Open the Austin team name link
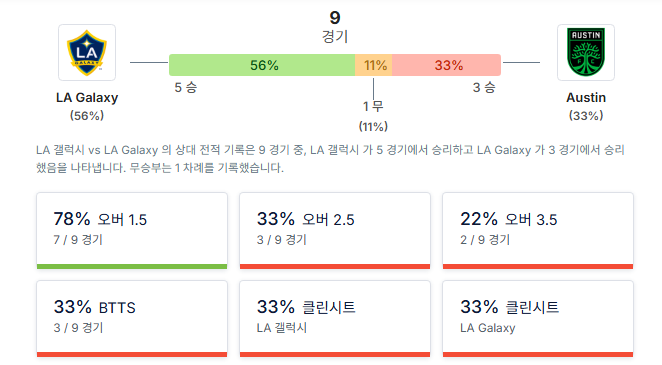The height and width of the screenshot is (365, 662). [586, 97]
